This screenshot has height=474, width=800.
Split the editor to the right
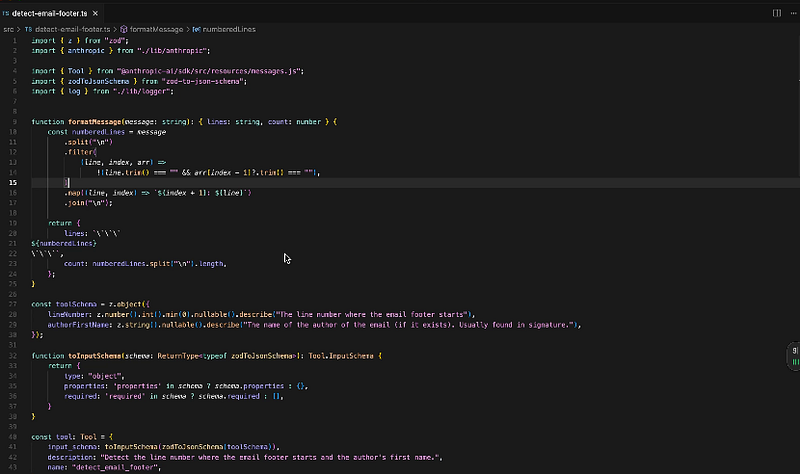click(777, 13)
